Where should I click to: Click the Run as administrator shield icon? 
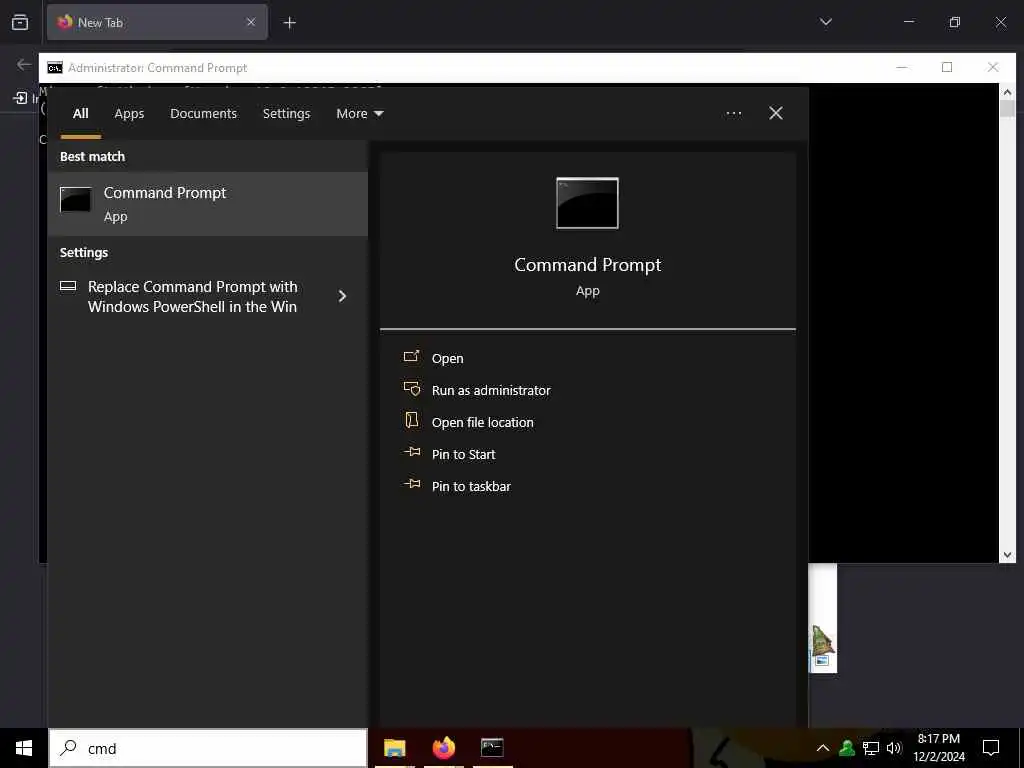click(x=411, y=389)
